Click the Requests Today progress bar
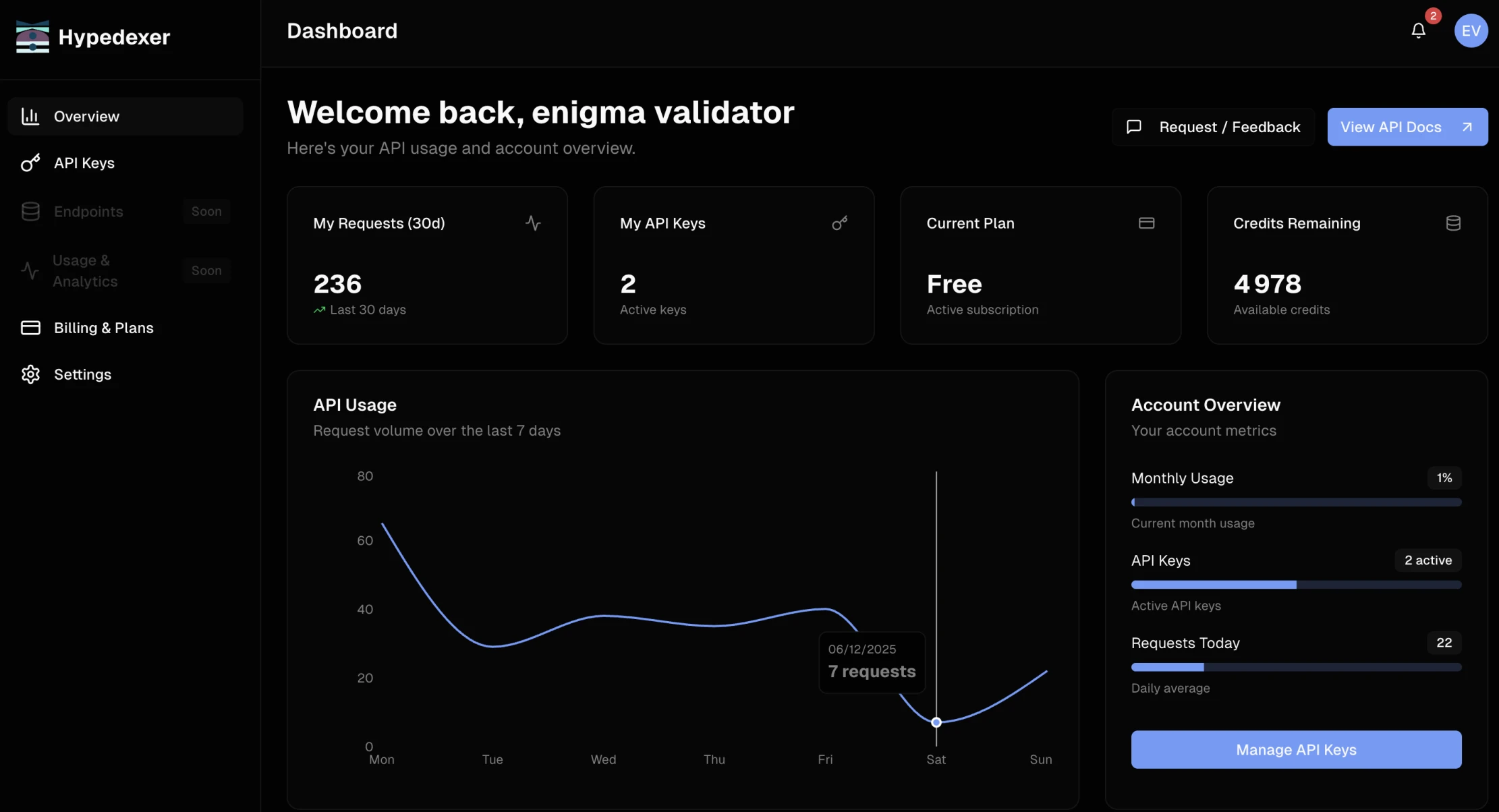1499x812 pixels. coord(1296,667)
